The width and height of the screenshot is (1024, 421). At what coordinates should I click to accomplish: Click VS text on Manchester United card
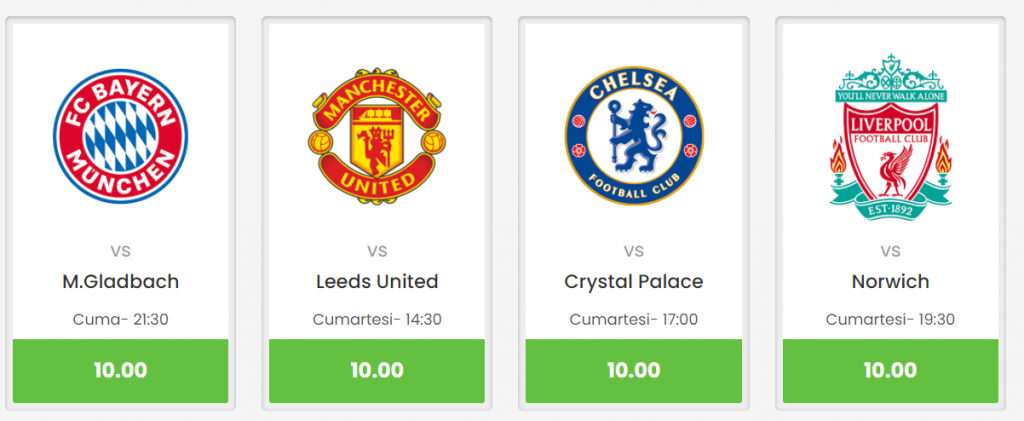click(x=377, y=251)
